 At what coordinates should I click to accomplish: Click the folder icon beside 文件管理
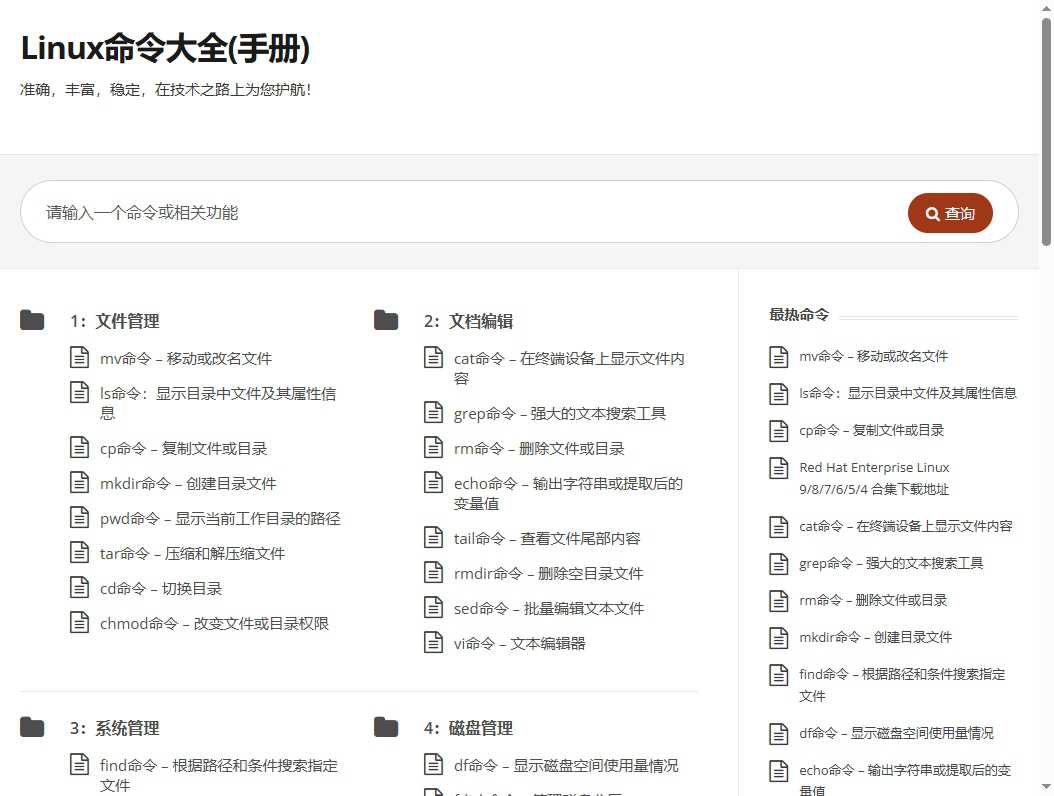click(x=31, y=318)
